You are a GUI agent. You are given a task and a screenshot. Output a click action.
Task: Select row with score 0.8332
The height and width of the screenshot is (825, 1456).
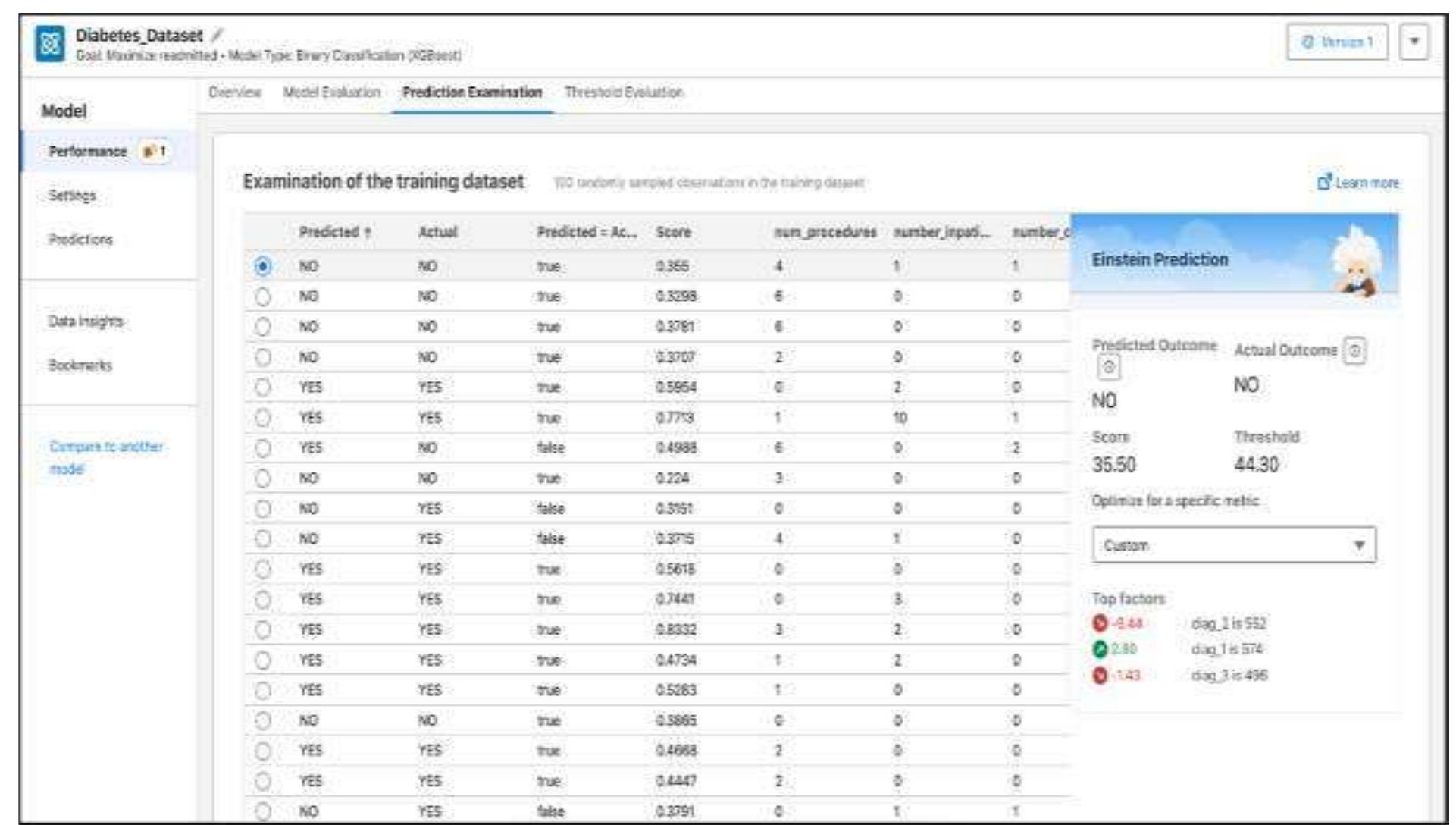coord(263,630)
